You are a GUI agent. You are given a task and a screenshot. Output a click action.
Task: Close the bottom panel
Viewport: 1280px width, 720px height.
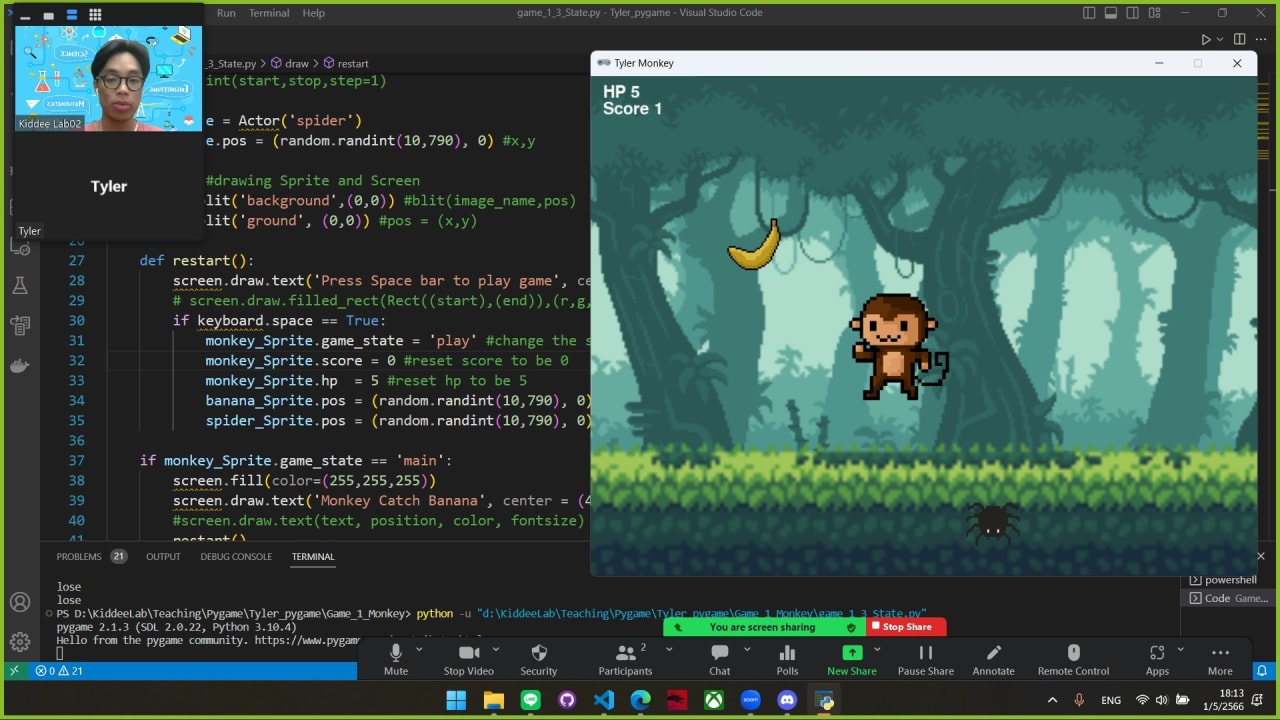pyautogui.click(x=1261, y=556)
